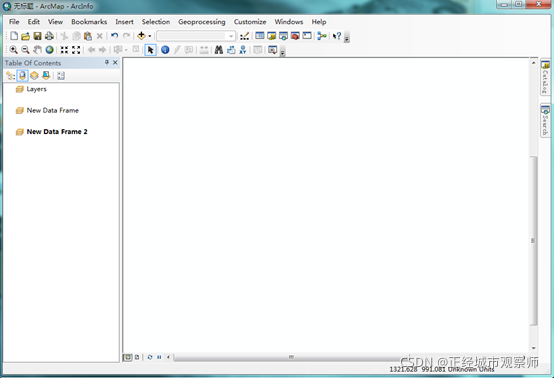The image size is (554, 378).
Task: Open the Editor Toolbar icon
Action: coord(244,36)
